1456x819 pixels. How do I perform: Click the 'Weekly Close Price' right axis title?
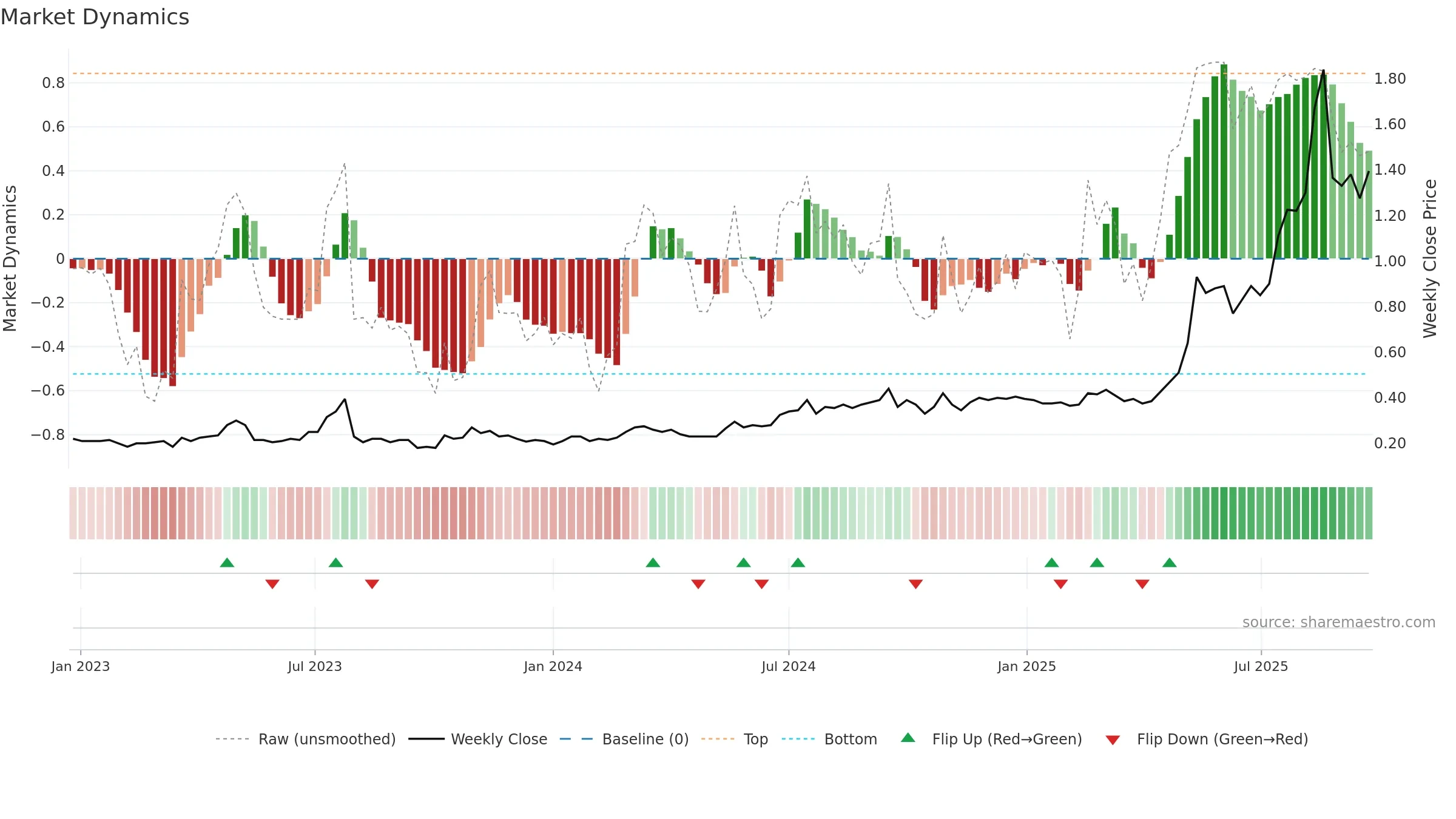1430,258
